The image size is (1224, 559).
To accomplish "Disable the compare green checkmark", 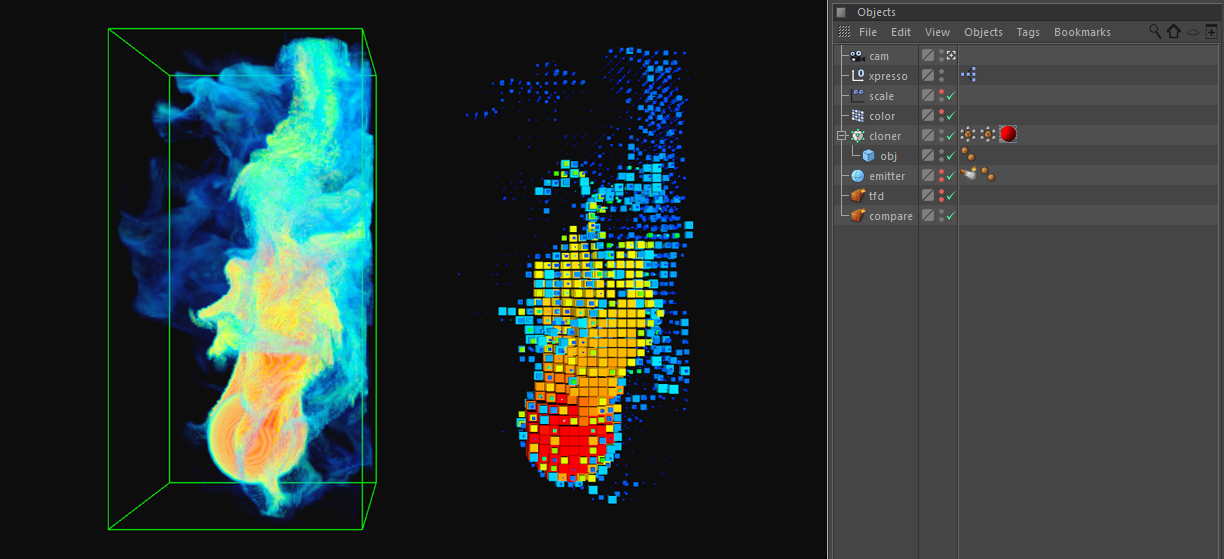I will pos(951,216).
